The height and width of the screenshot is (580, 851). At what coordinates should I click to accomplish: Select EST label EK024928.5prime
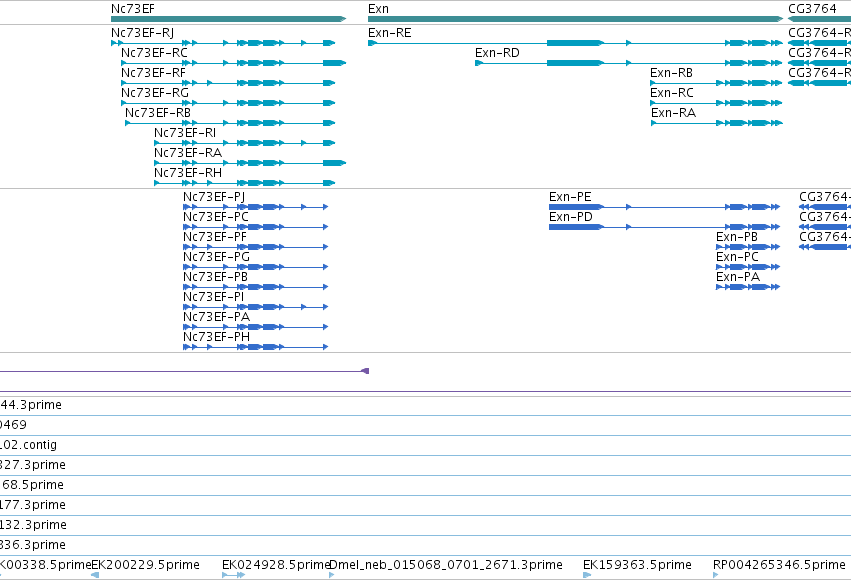pyautogui.click(x=276, y=565)
